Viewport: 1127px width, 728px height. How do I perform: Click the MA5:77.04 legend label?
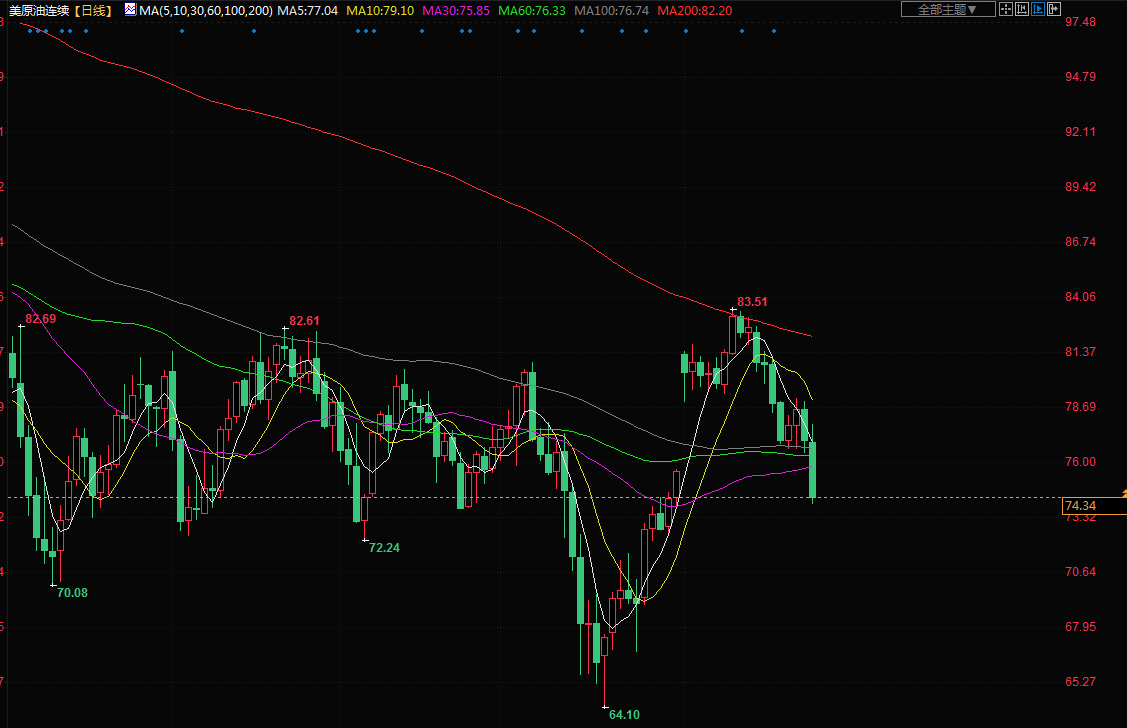coord(307,10)
